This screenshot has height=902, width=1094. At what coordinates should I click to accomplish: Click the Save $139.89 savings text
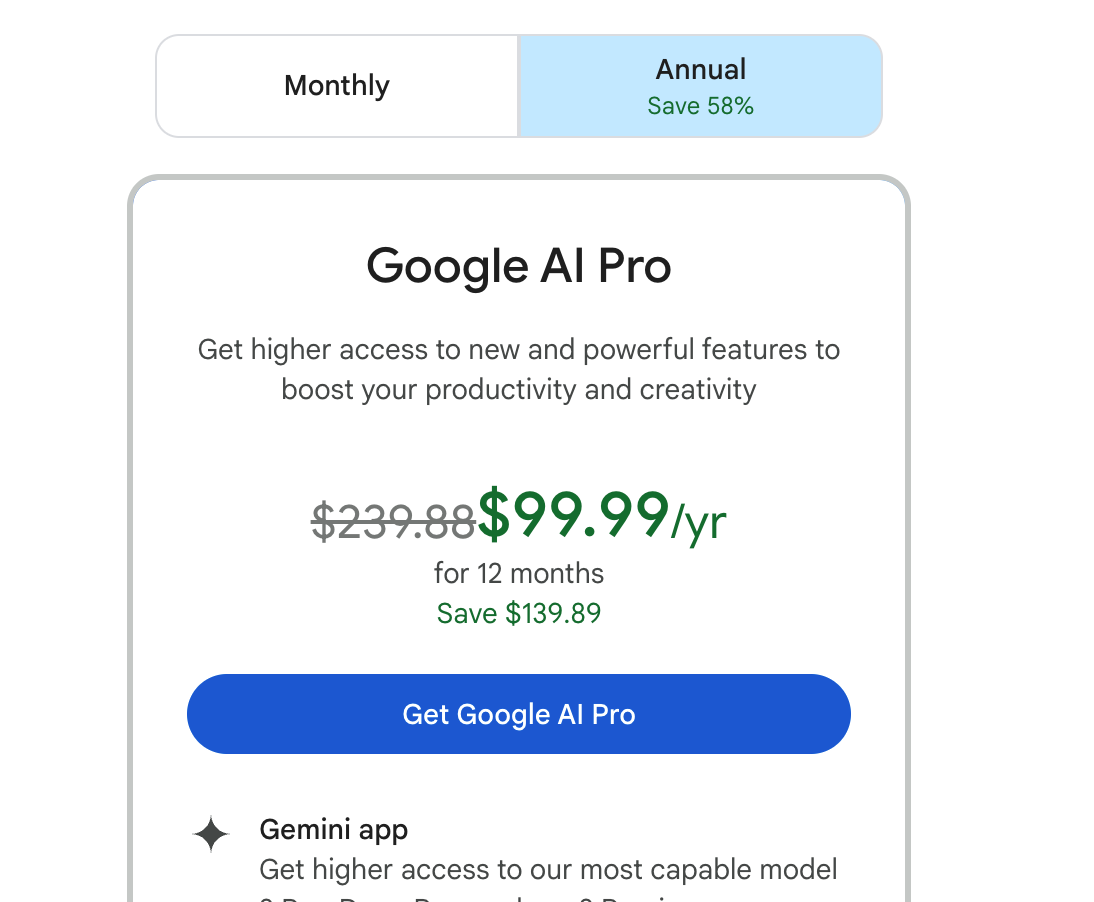coord(518,613)
